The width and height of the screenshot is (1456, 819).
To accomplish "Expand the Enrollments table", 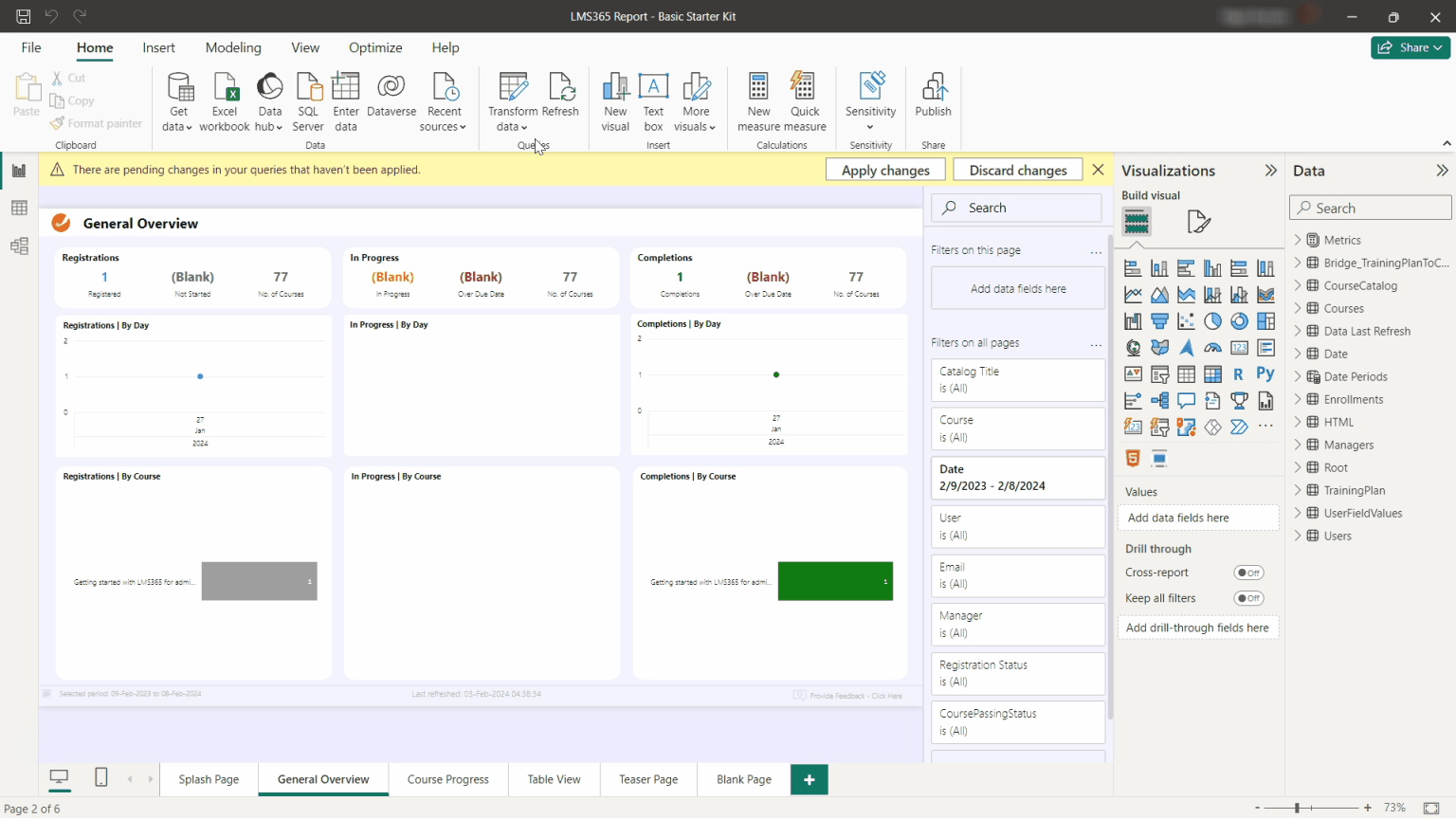I will point(1298,399).
